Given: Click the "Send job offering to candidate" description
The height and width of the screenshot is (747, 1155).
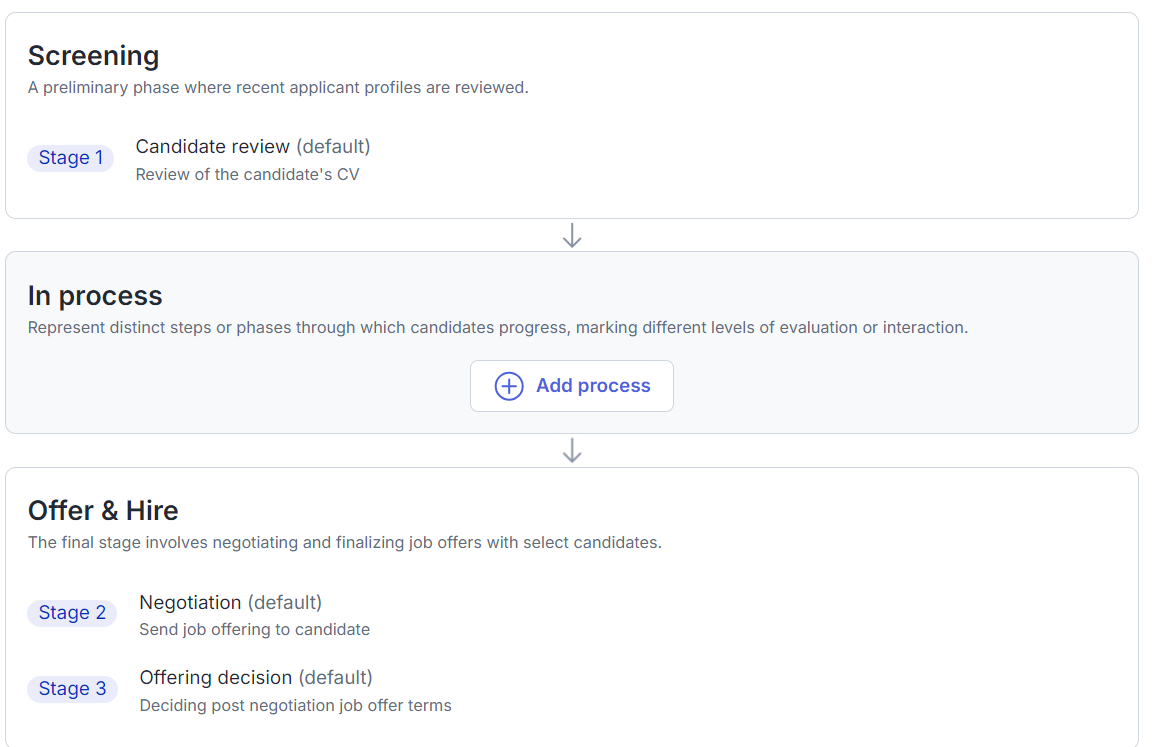Looking at the screenshot, I should (x=254, y=630).
